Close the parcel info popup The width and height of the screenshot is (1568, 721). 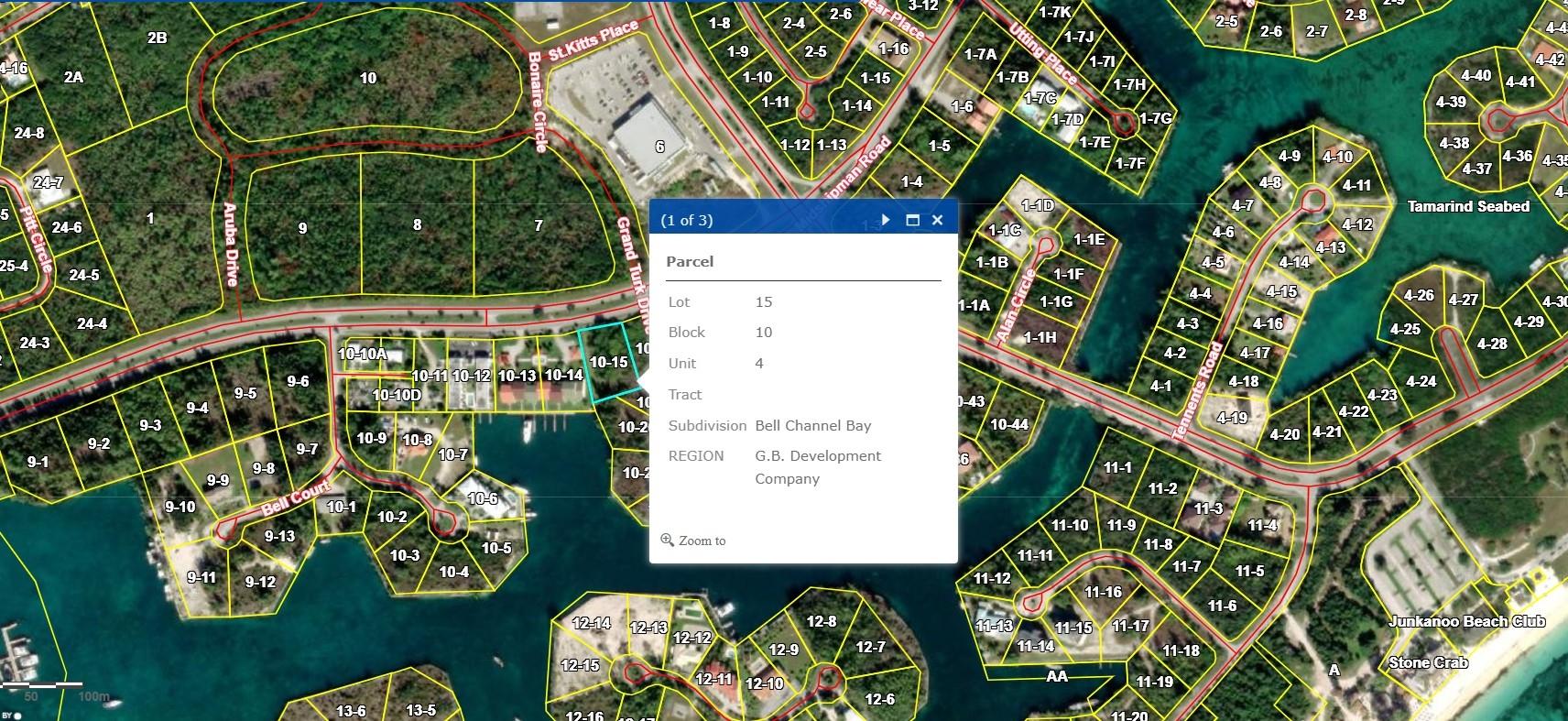click(937, 220)
